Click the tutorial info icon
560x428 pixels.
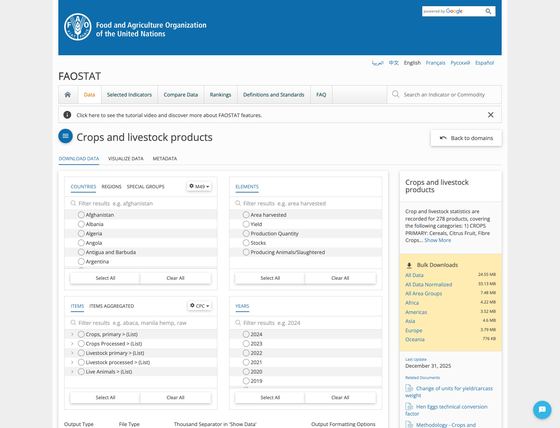(67, 115)
